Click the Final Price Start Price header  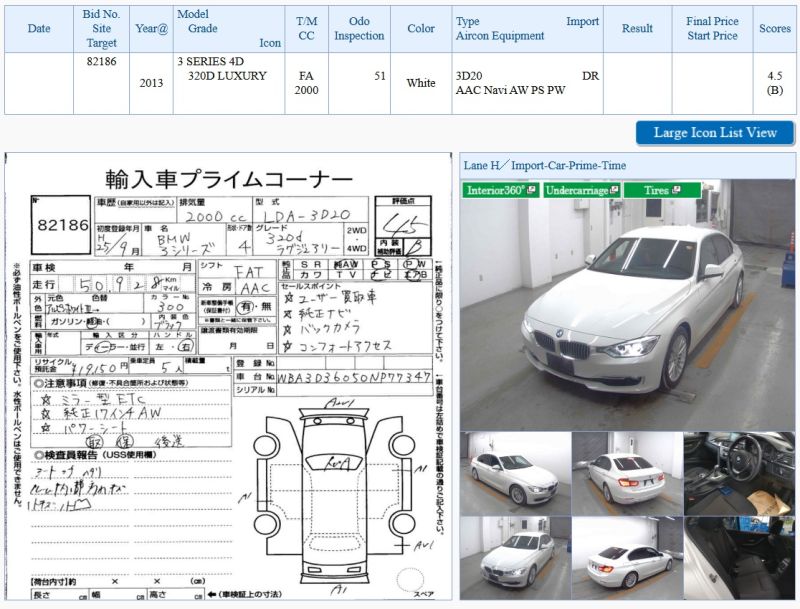click(x=712, y=29)
